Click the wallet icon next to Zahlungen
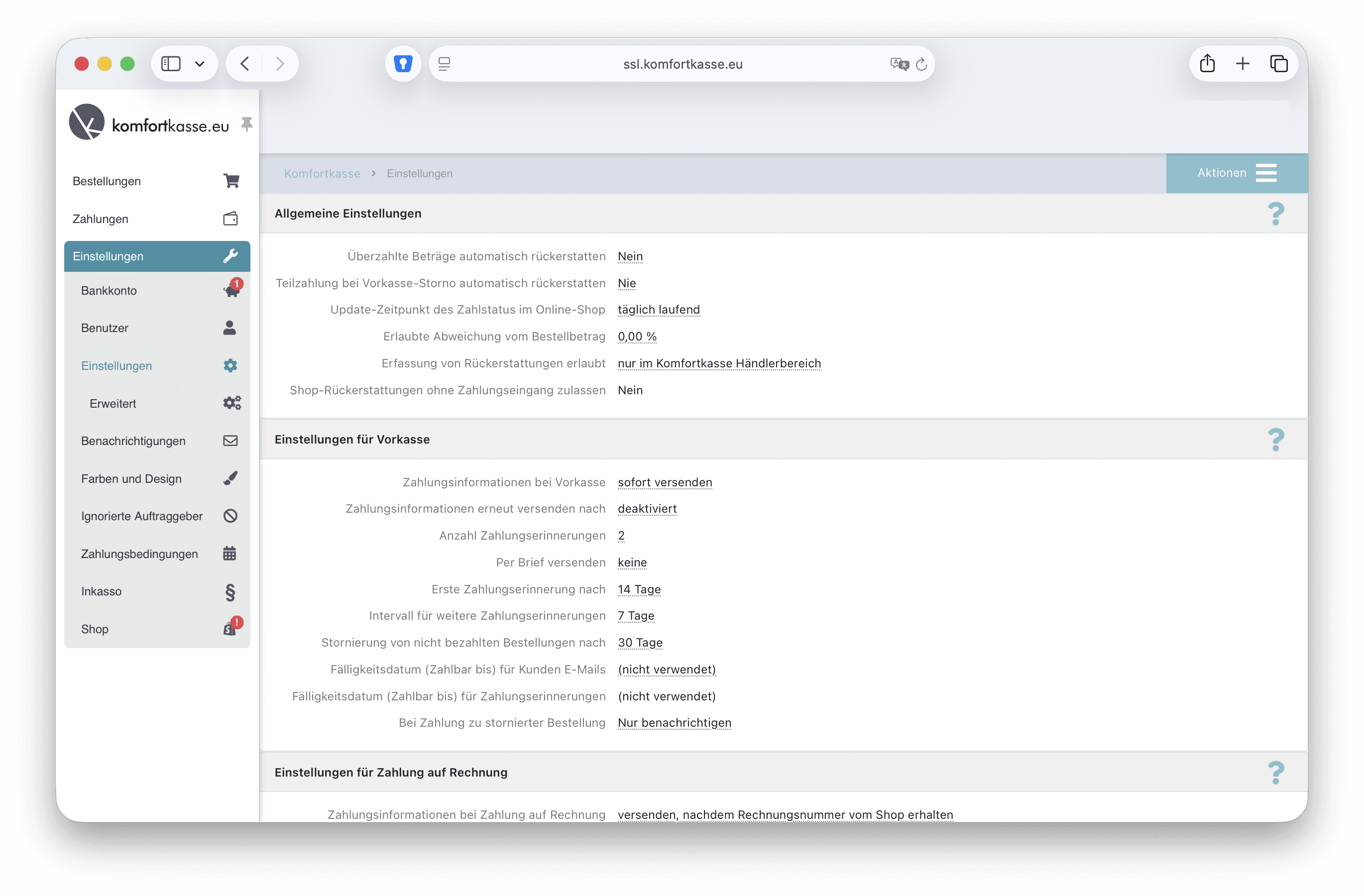The image size is (1364, 896). [230, 219]
